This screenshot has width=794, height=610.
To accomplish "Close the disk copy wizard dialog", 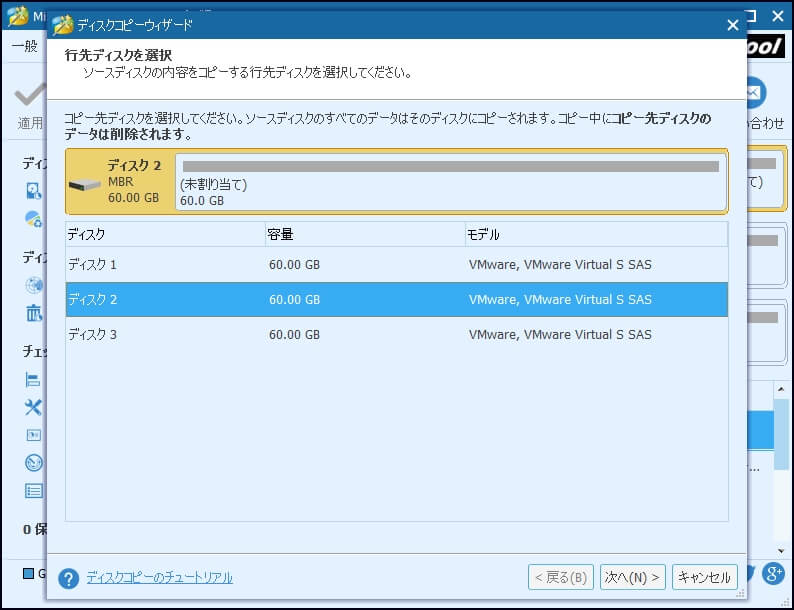I will click(732, 24).
